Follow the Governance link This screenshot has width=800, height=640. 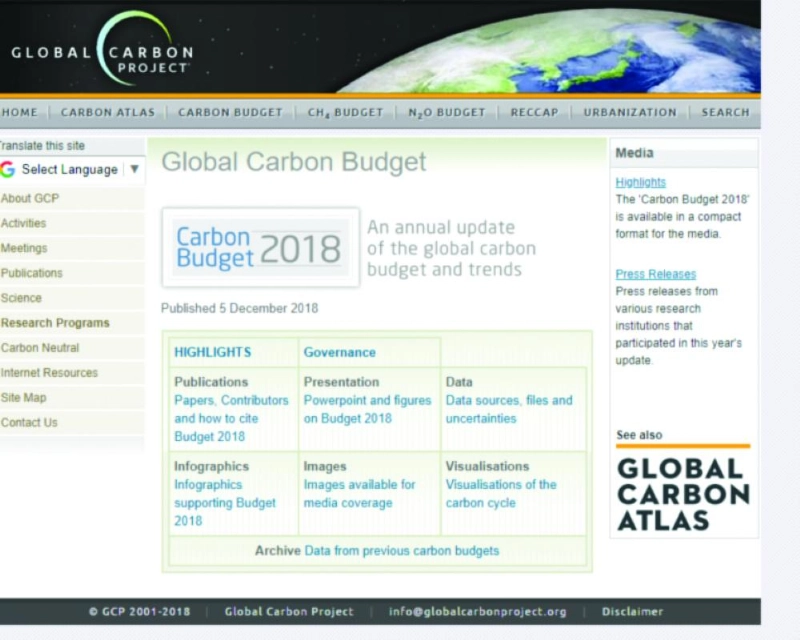pyautogui.click(x=339, y=352)
